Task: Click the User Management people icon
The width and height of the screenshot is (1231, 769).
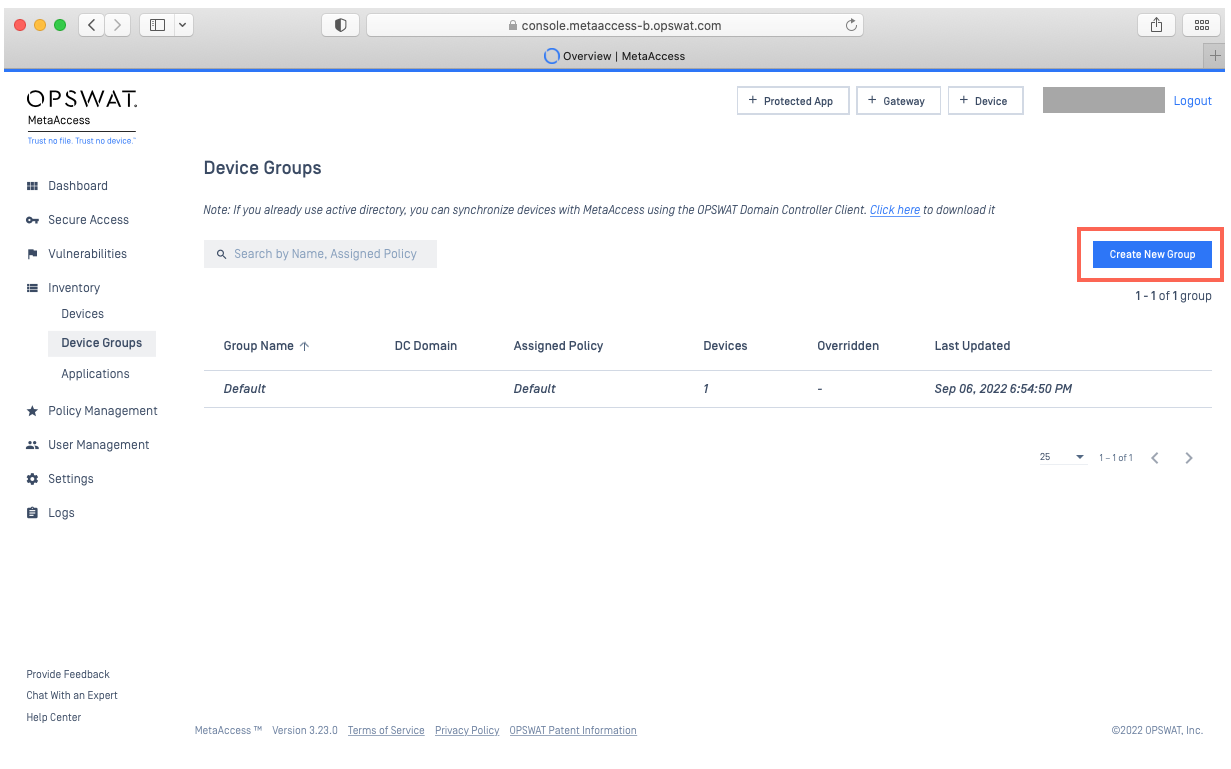Action: click(32, 445)
